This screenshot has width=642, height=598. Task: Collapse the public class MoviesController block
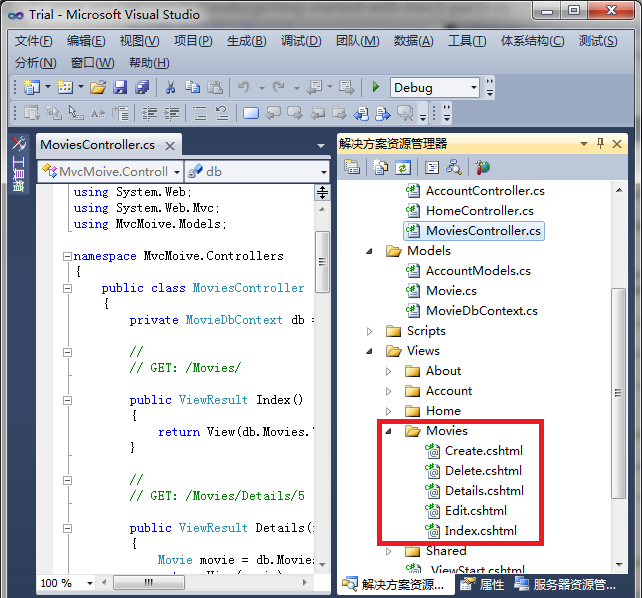pyautogui.click(x=68, y=289)
